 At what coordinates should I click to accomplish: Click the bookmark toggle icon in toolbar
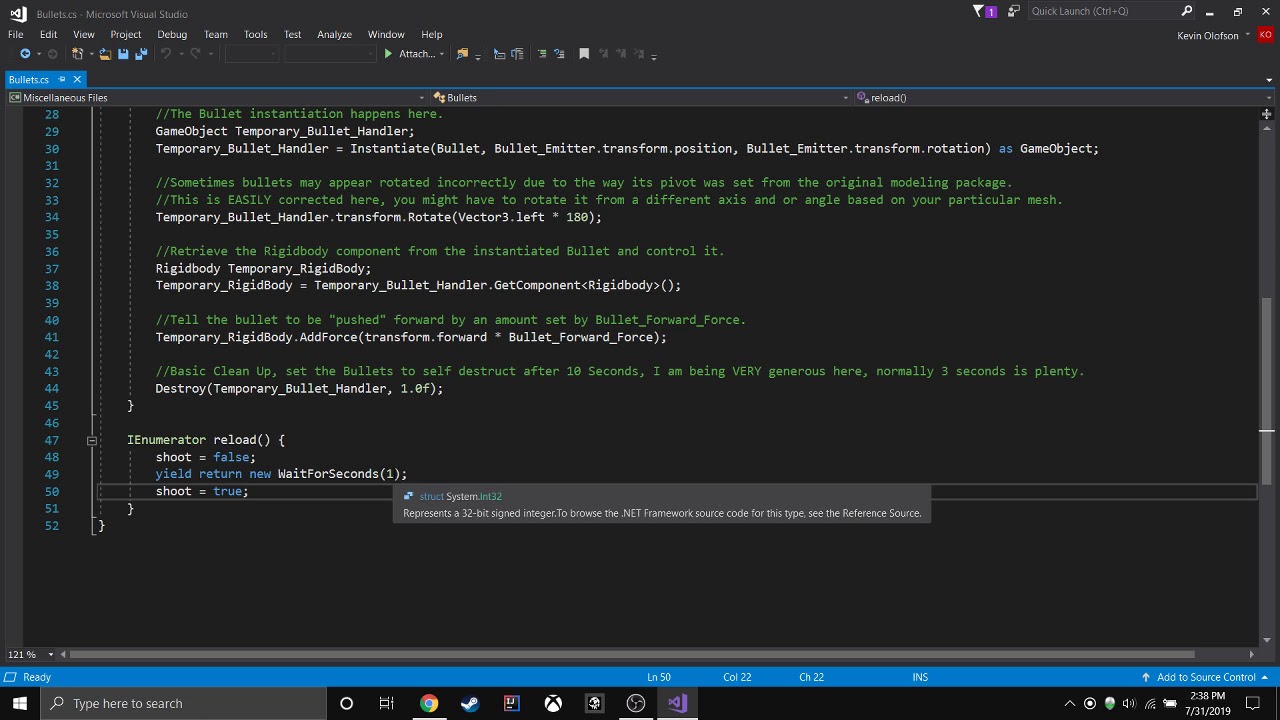pos(584,54)
